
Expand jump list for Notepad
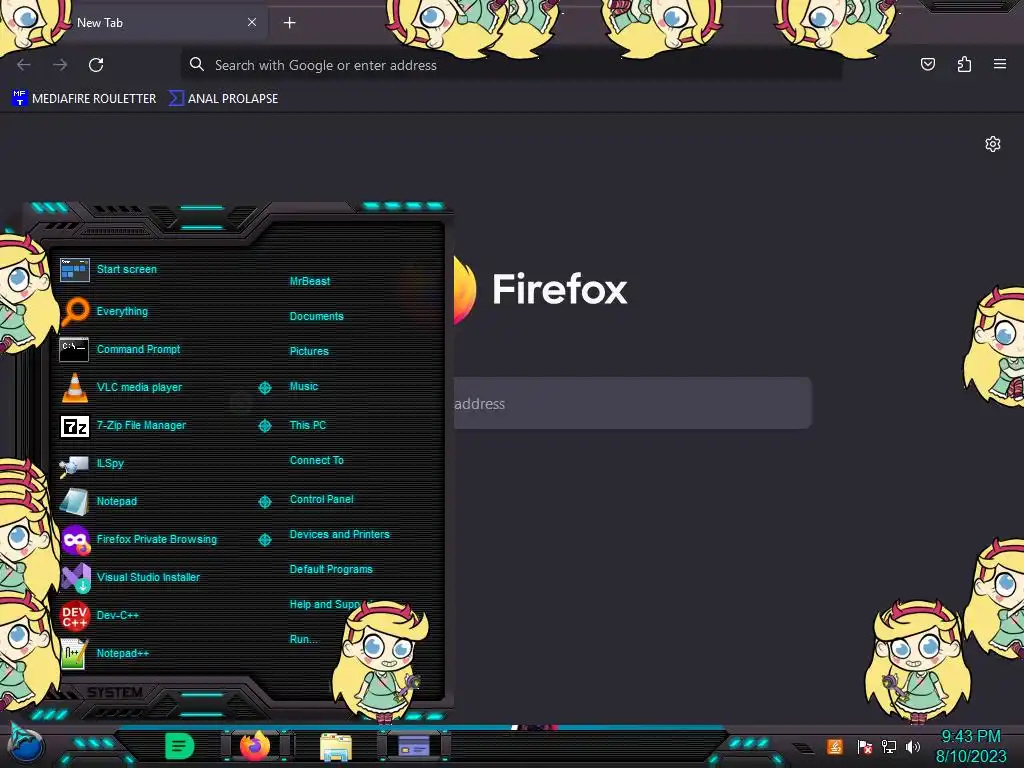click(264, 502)
